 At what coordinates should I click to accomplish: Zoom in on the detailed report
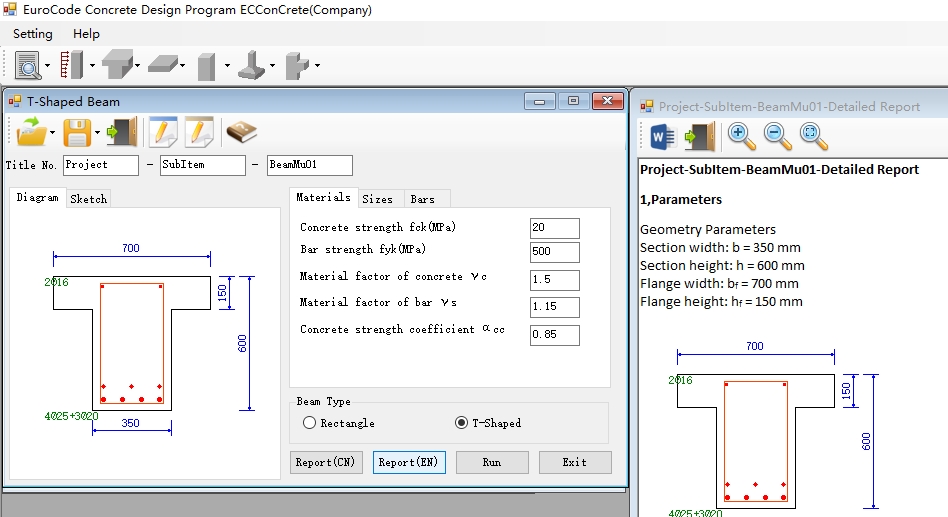741,137
